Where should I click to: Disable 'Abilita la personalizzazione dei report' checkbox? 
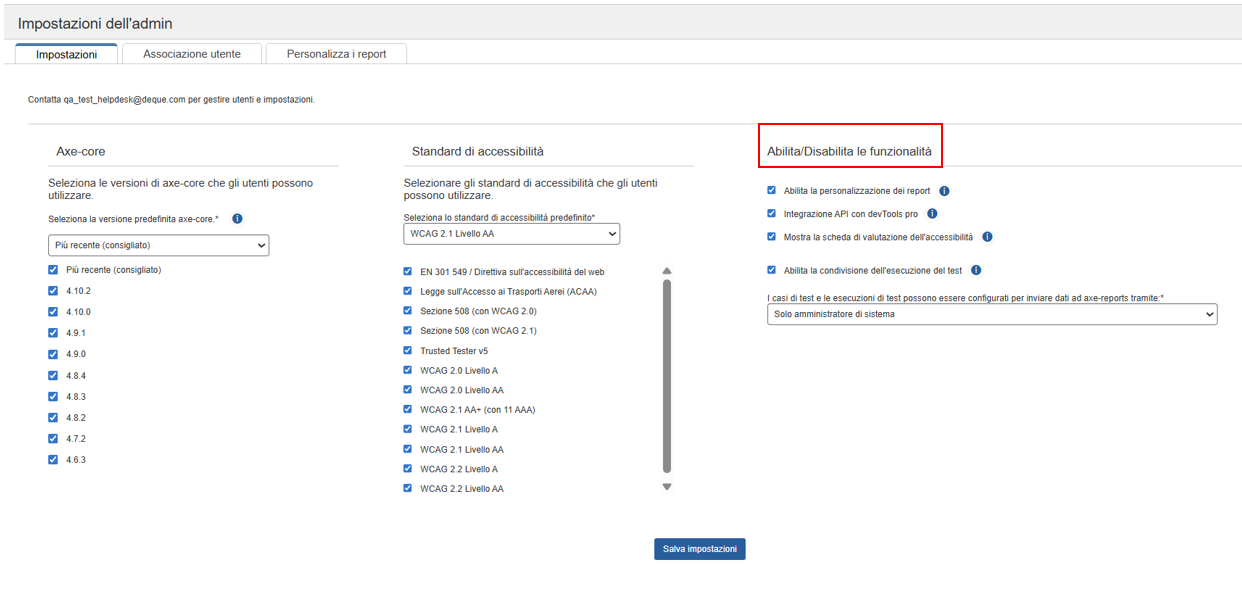pyautogui.click(x=771, y=190)
